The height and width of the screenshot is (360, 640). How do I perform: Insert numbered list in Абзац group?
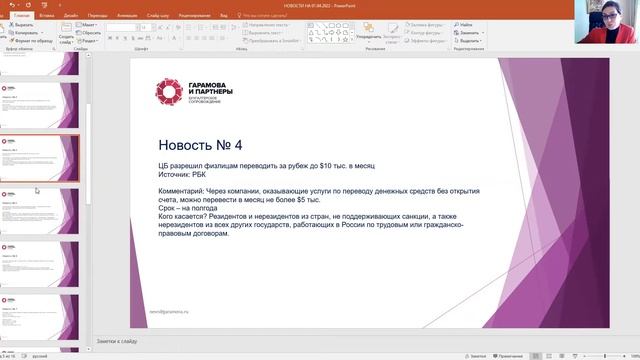[202, 27]
